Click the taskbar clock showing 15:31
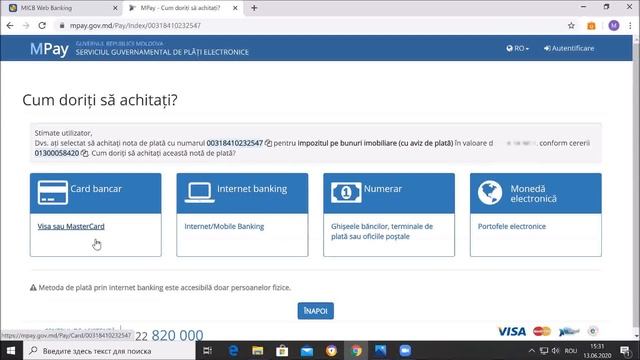The width and height of the screenshot is (640, 360). point(597,351)
